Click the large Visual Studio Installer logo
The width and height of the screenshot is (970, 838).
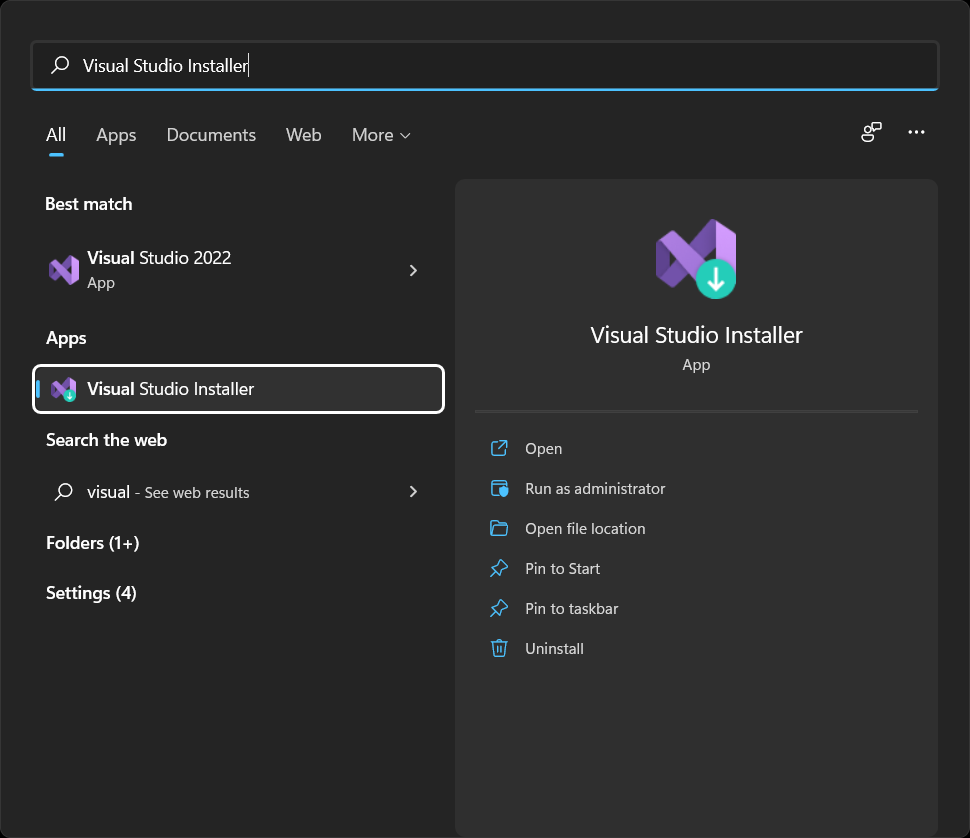696,259
